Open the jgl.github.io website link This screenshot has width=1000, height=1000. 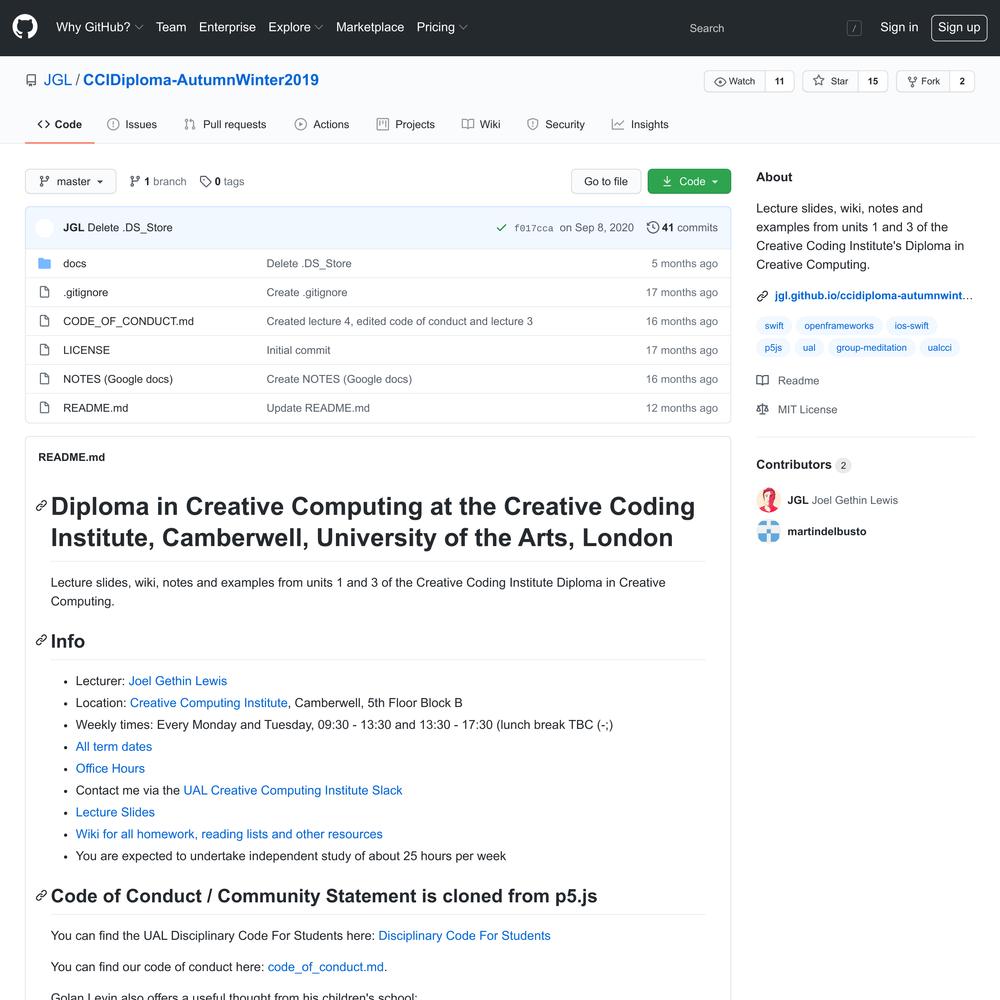[874, 296]
